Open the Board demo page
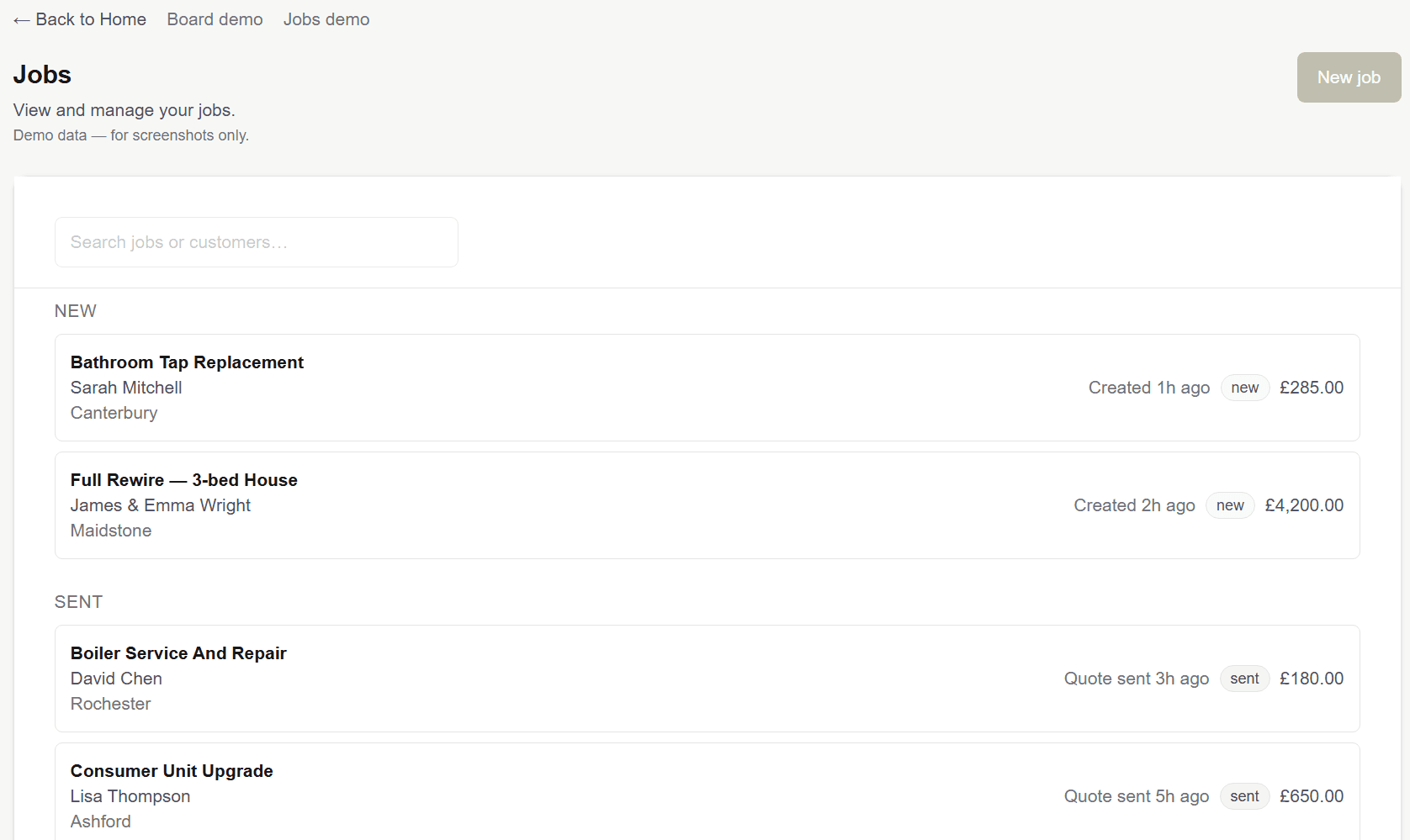 (x=215, y=19)
